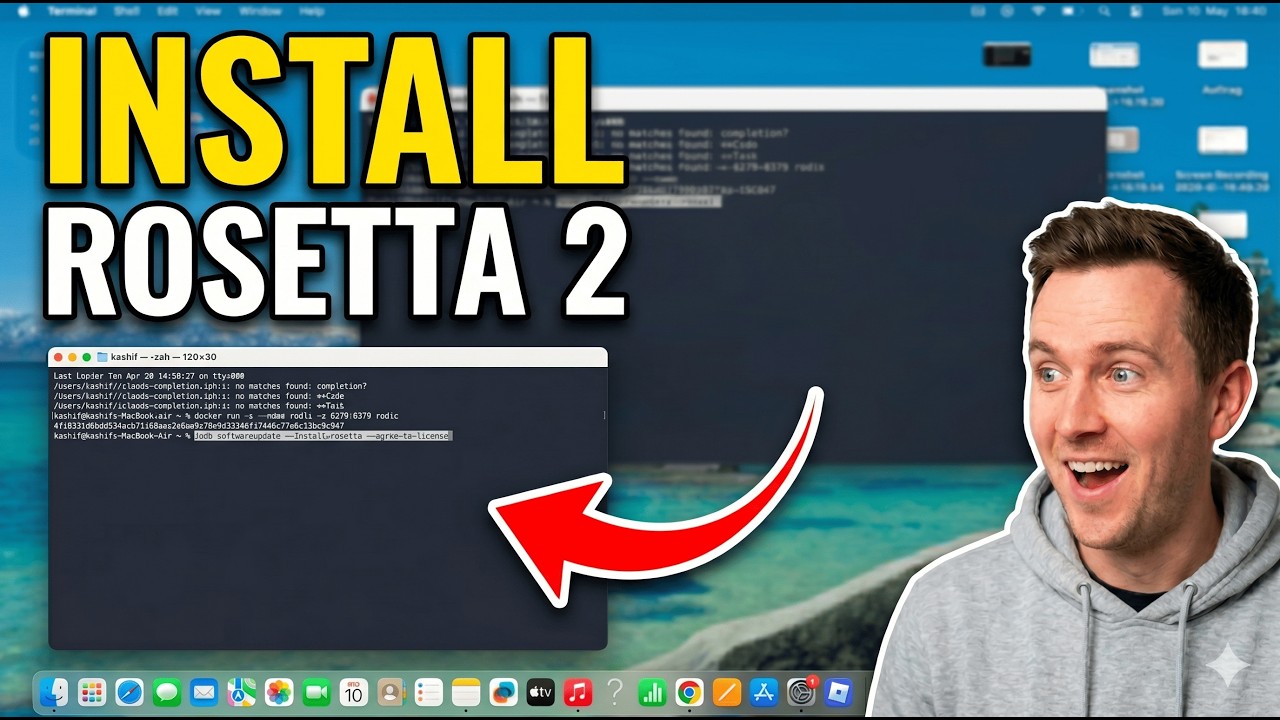The width and height of the screenshot is (1280, 720).
Task: Launch the Apple TV app
Action: [540, 691]
